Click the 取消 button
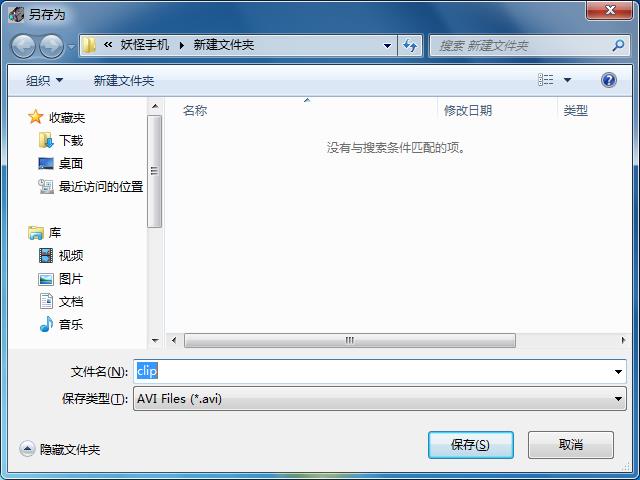Screen dimensions: 640x480 point(571,444)
